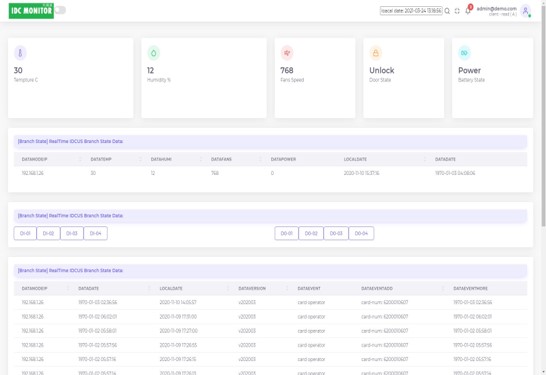546x375 pixels.
Task: Sort events table by DATAEVENT column
Action: coord(309,288)
